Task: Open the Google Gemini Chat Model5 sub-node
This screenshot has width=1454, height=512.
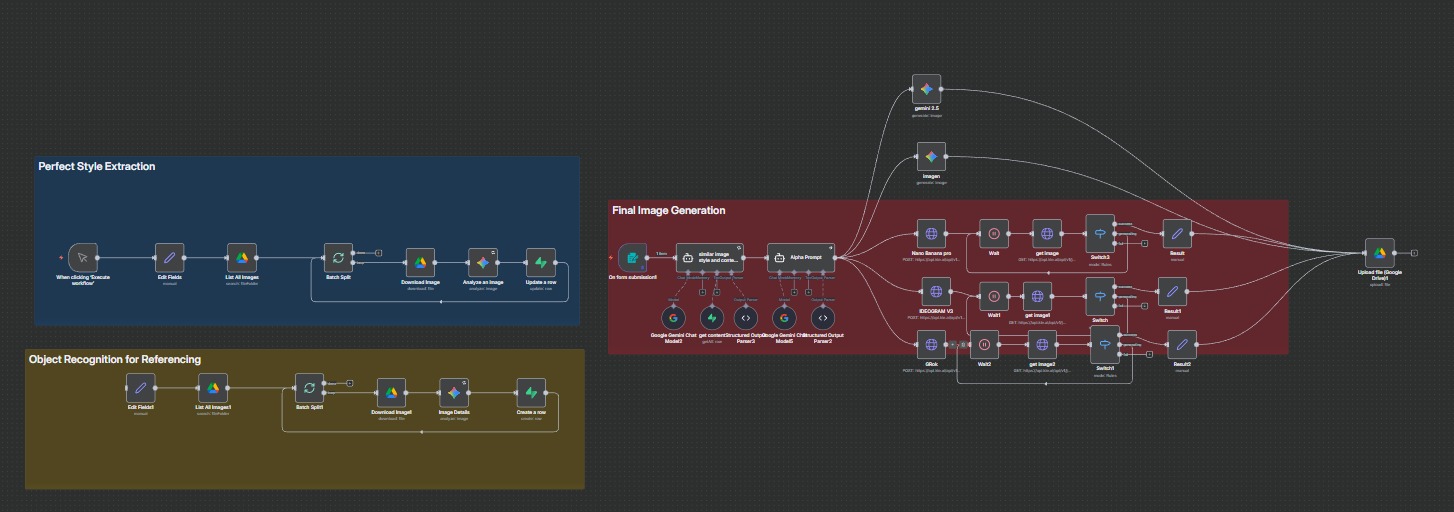Action: coord(782,317)
